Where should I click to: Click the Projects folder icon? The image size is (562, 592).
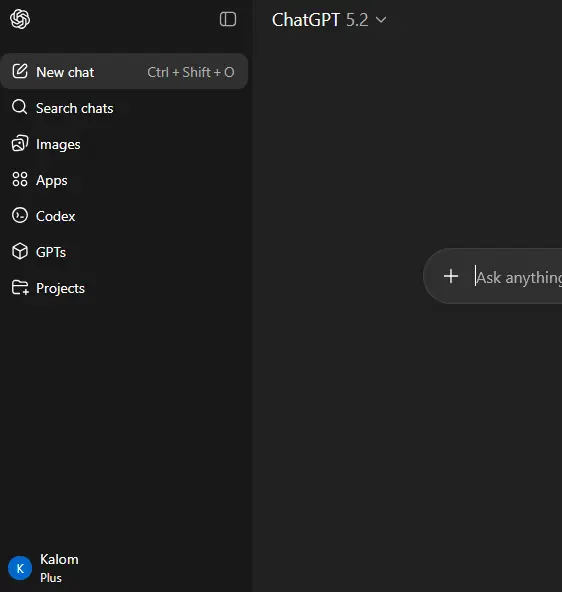[x=20, y=288]
